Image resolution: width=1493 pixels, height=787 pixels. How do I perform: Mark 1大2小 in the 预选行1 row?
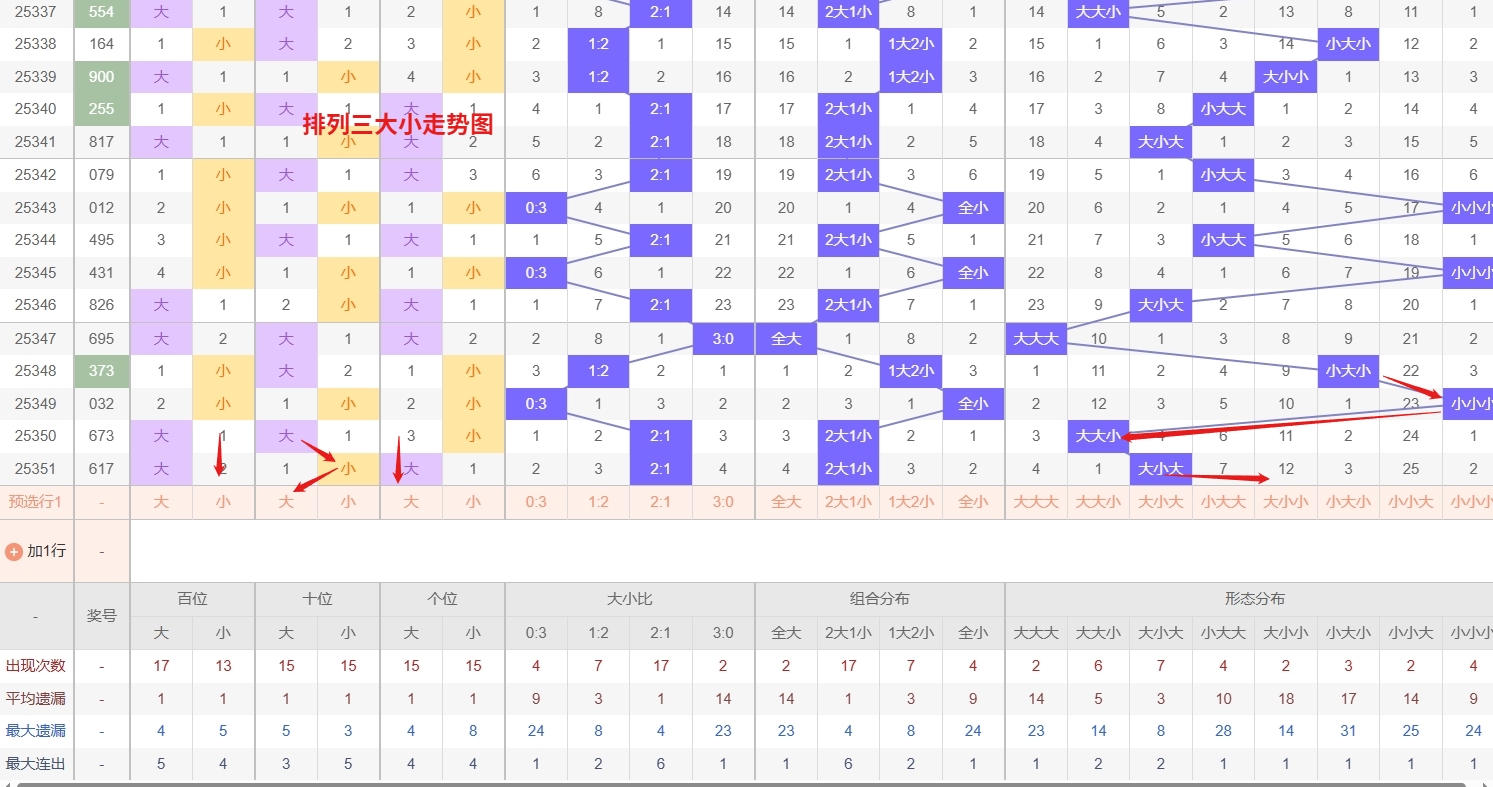911,502
